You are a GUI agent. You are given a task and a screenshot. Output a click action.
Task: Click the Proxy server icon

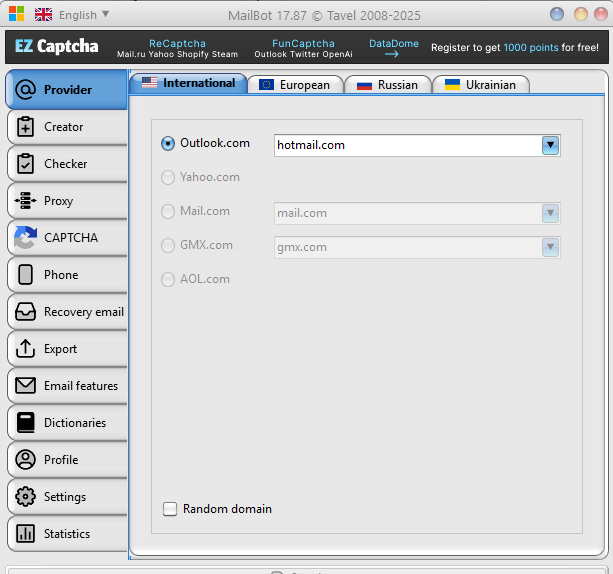point(25,201)
